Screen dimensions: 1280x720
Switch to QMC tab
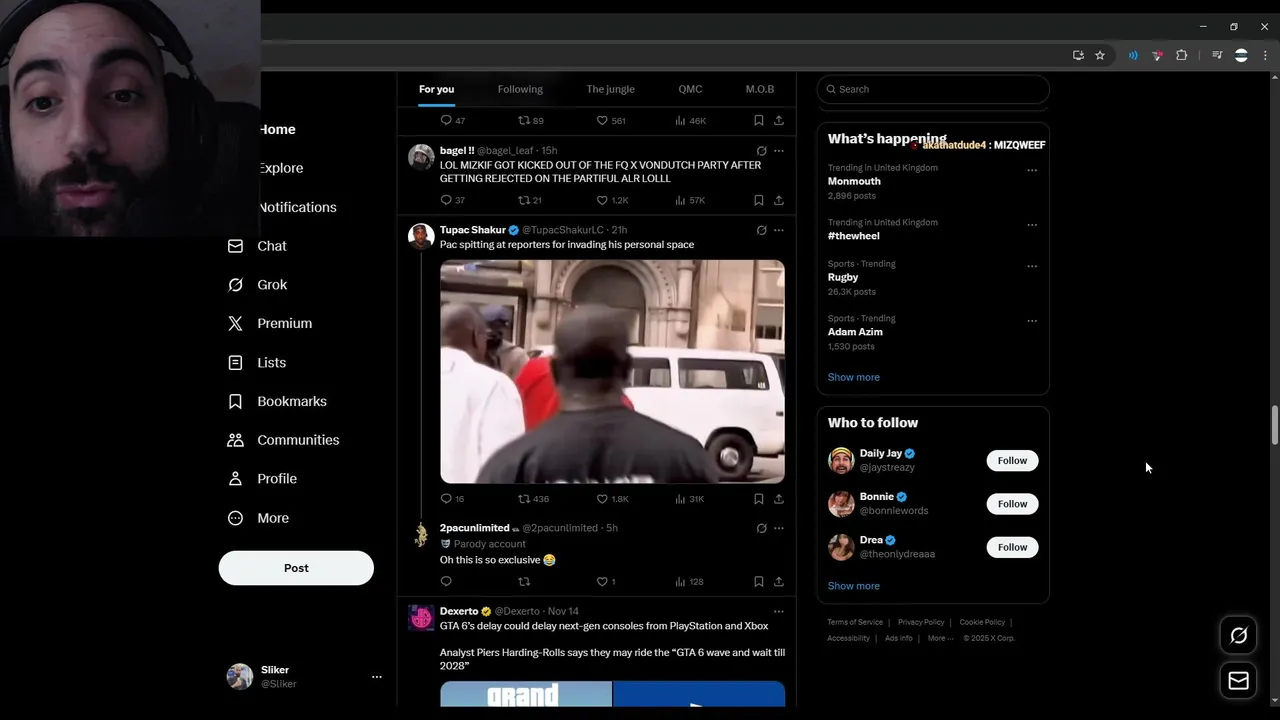690,89
